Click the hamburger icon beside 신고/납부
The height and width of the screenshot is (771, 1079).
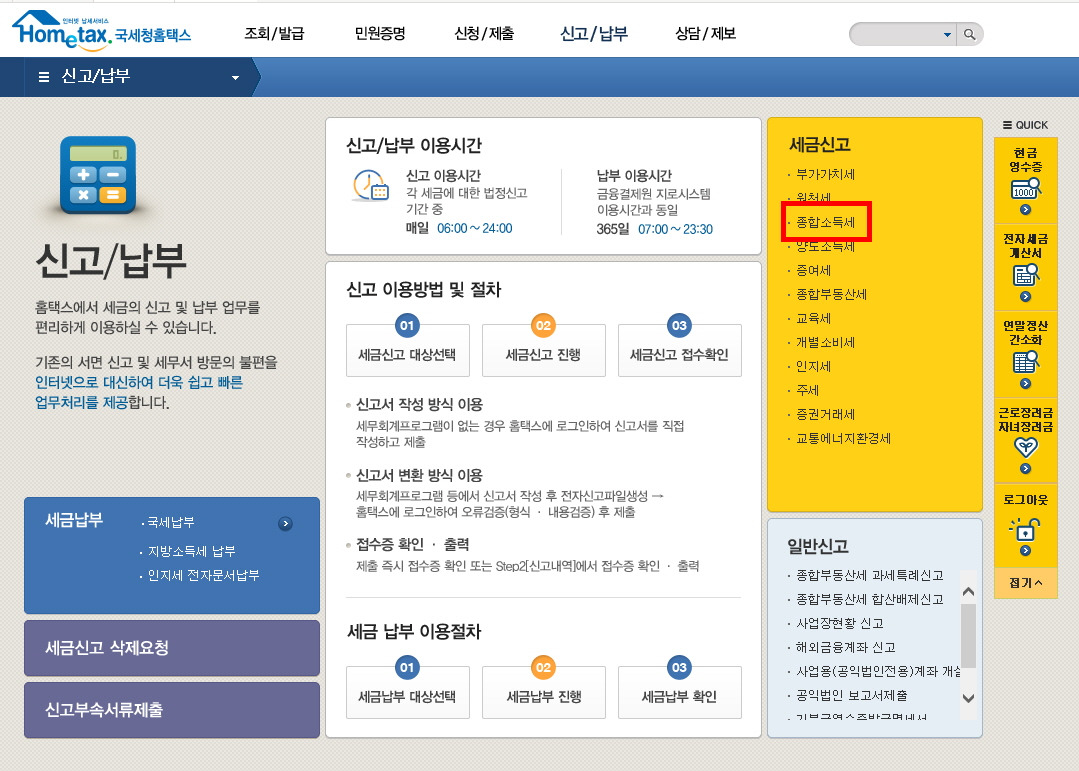[42, 75]
